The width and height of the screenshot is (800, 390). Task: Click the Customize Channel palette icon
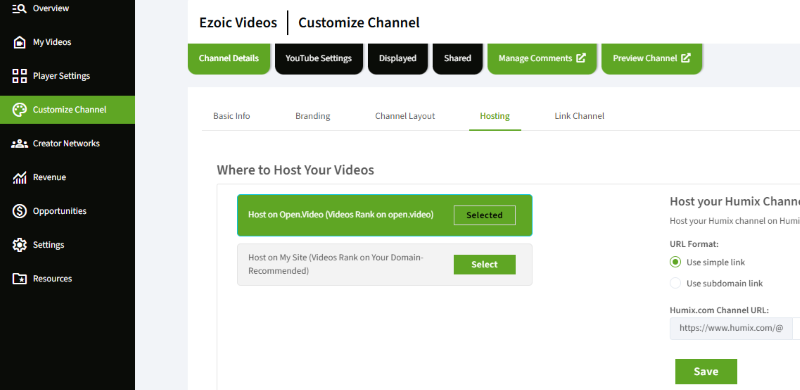pos(19,110)
